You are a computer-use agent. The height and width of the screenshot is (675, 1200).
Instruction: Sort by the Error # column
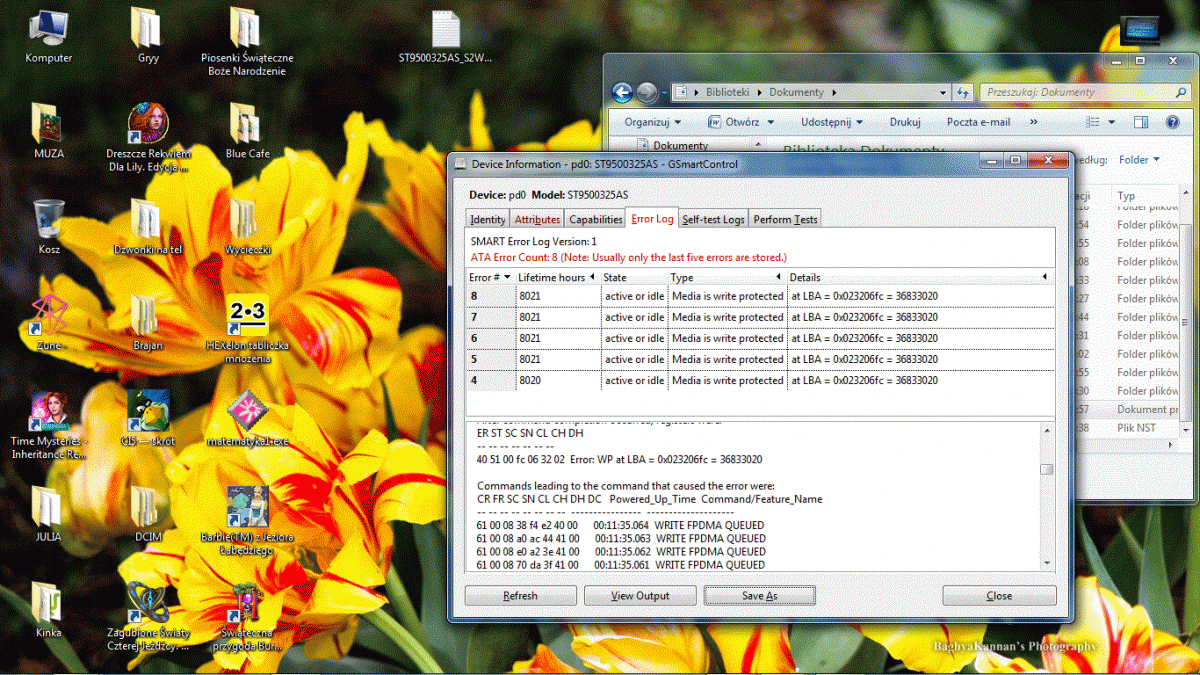pos(491,276)
